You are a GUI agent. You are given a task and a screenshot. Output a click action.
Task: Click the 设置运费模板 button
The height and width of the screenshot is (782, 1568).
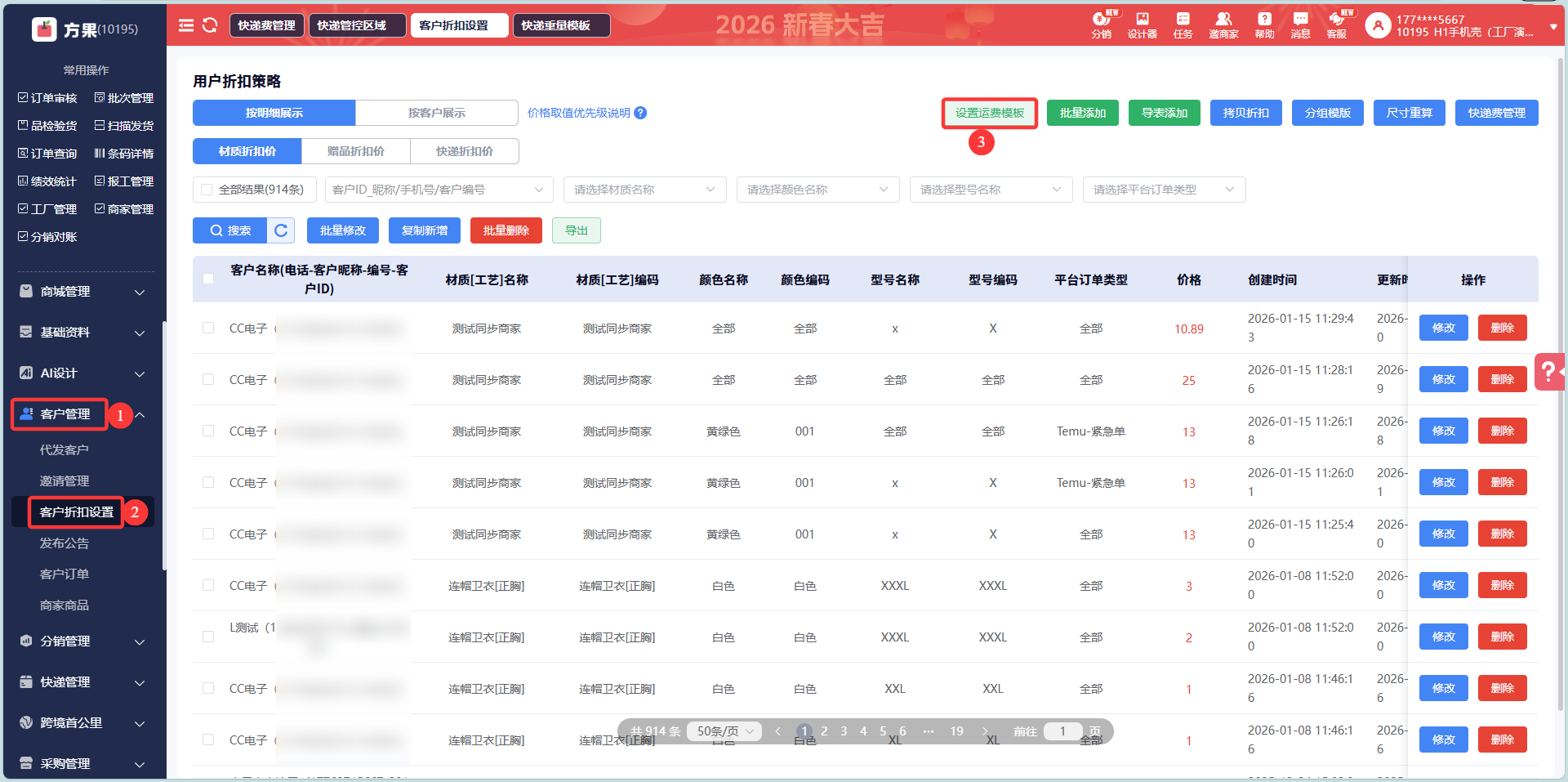tap(989, 113)
